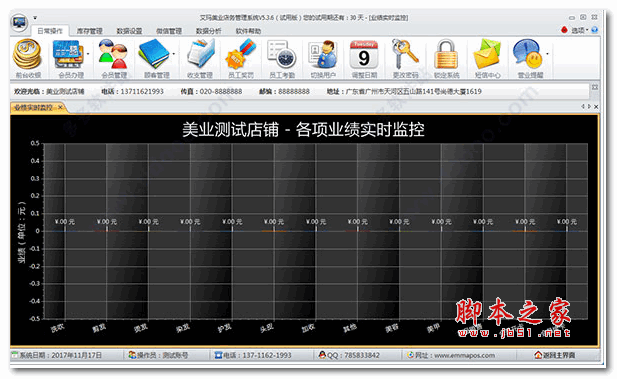
Task: Switch to the data settings ribbon tab
Action: (129, 31)
